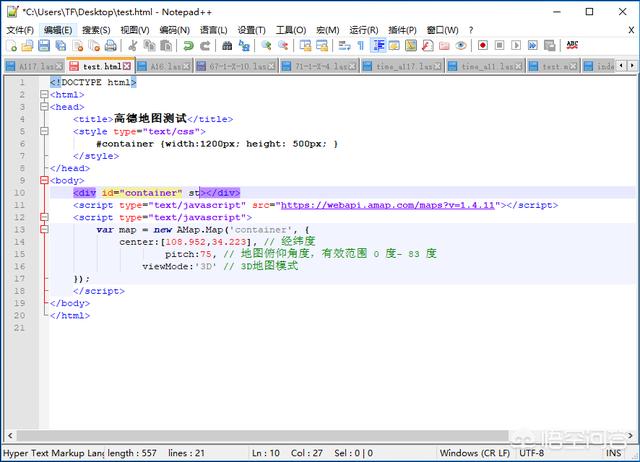Viewport: 640px width, 462px height.
Task: Toggle the eye monitoring icon
Action: click(461, 45)
